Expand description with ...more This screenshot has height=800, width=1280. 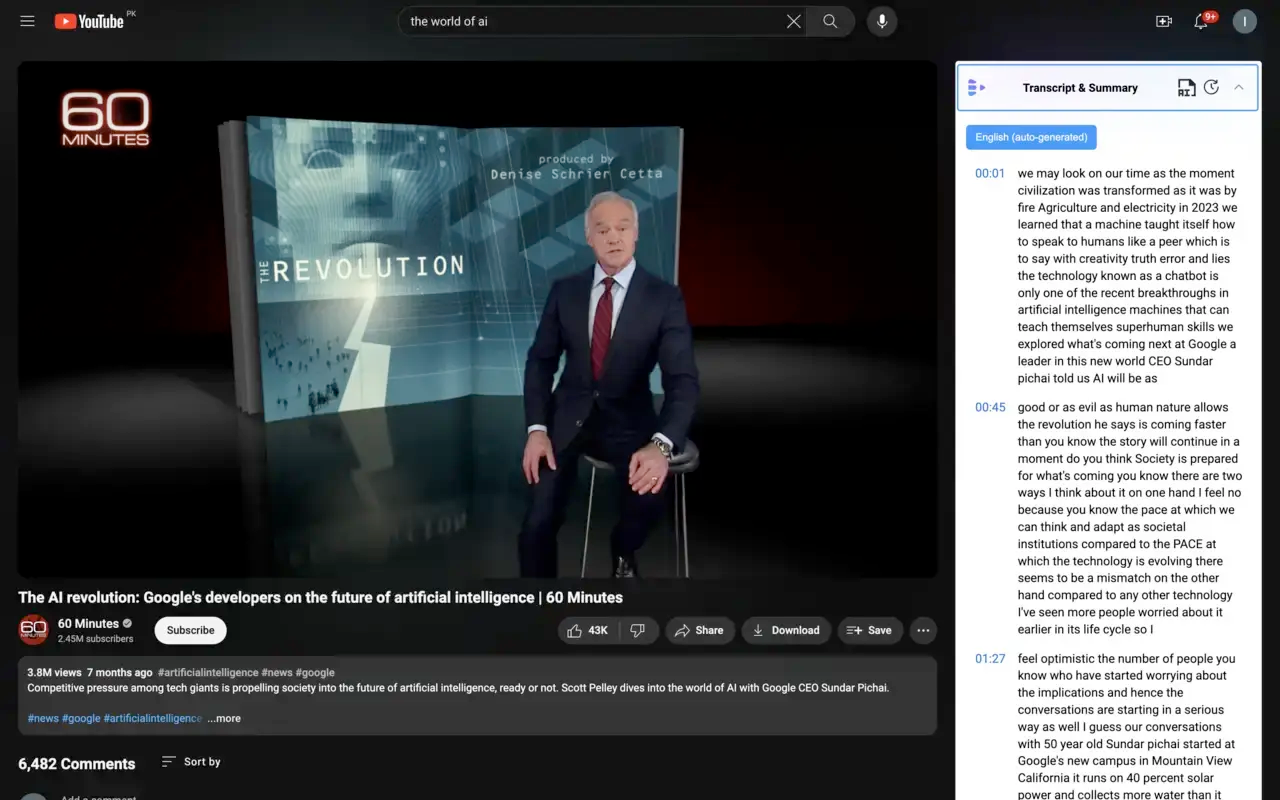tap(224, 718)
